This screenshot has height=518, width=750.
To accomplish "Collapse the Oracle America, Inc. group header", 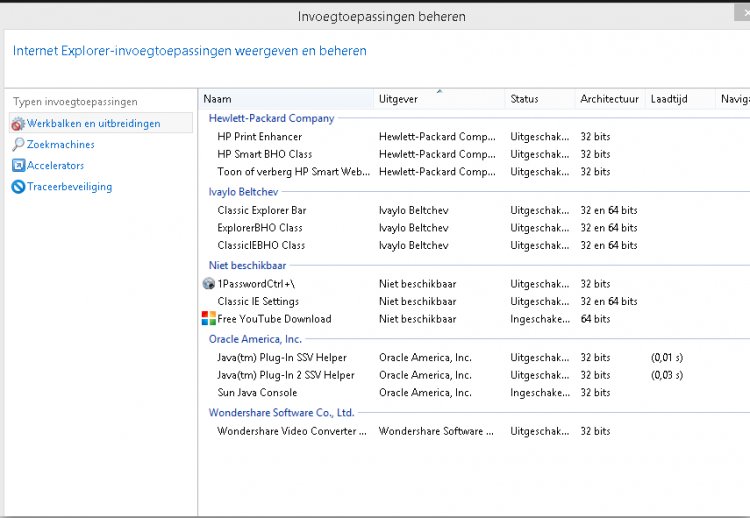I will pyautogui.click(x=255, y=339).
